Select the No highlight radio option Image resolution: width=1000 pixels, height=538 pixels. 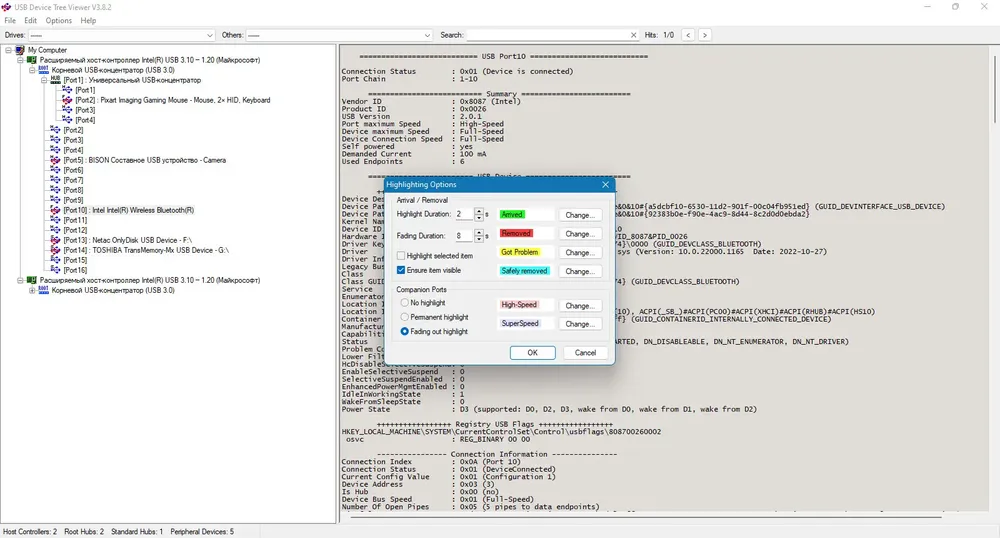pos(404,303)
